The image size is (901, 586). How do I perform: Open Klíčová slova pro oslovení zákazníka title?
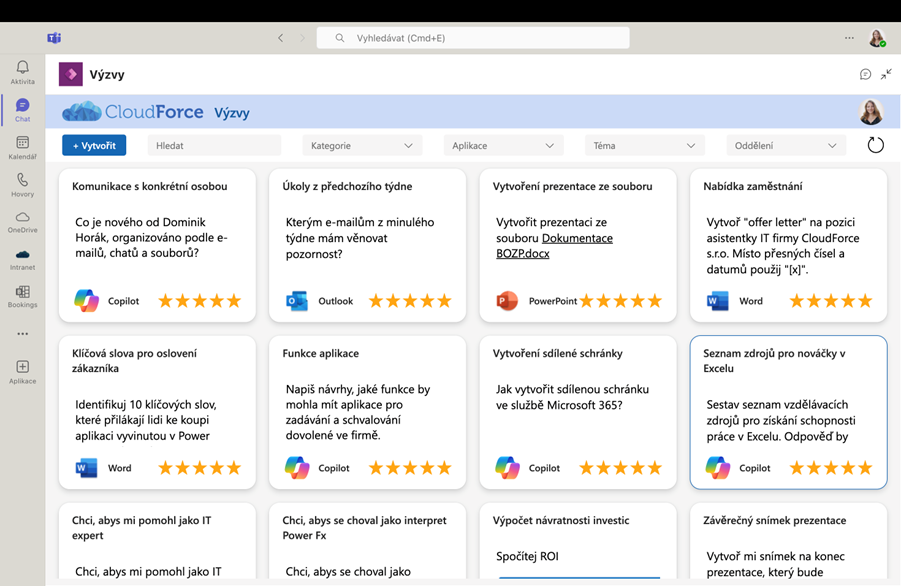coord(134,361)
